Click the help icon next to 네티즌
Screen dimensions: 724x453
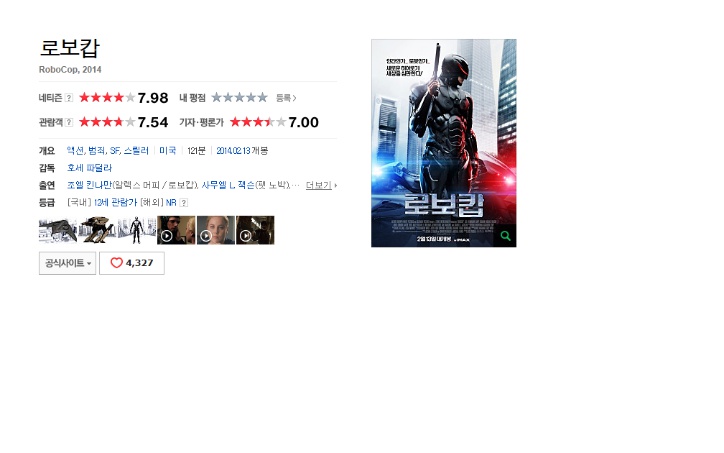[x=69, y=97]
